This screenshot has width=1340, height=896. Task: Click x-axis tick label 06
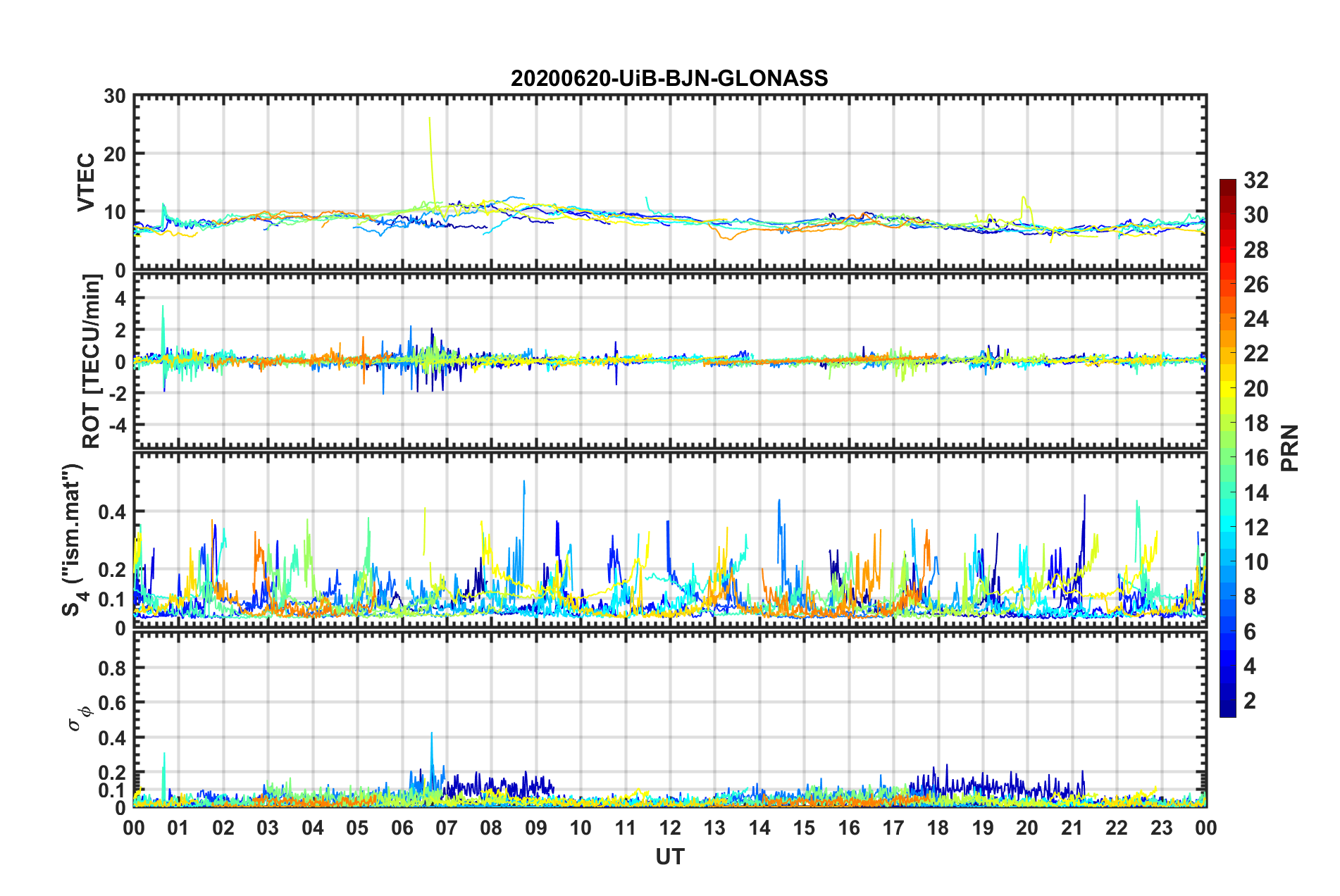point(402,828)
